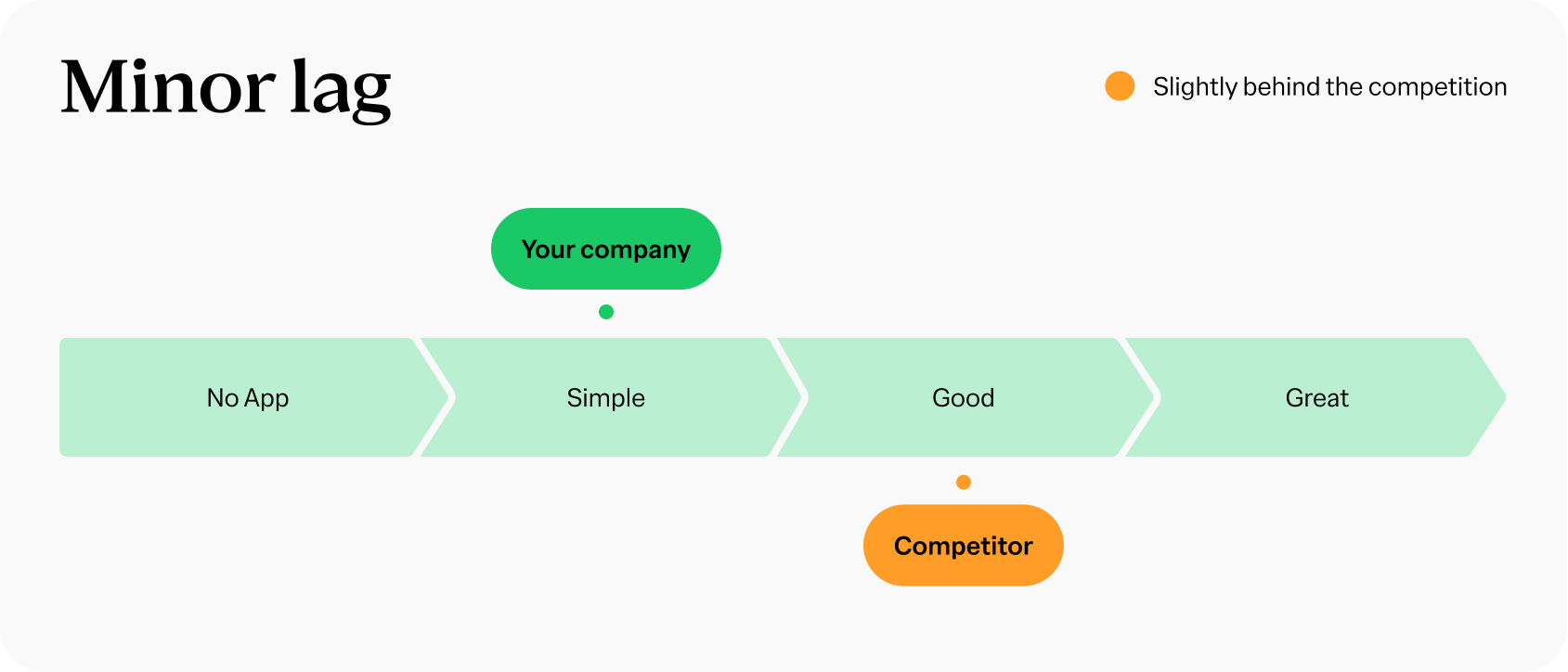Image resolution: width=1568 pixels, height=672 pixels.
Task: Click the word "Slightly" in the legend
Action: pos(1195,87)
